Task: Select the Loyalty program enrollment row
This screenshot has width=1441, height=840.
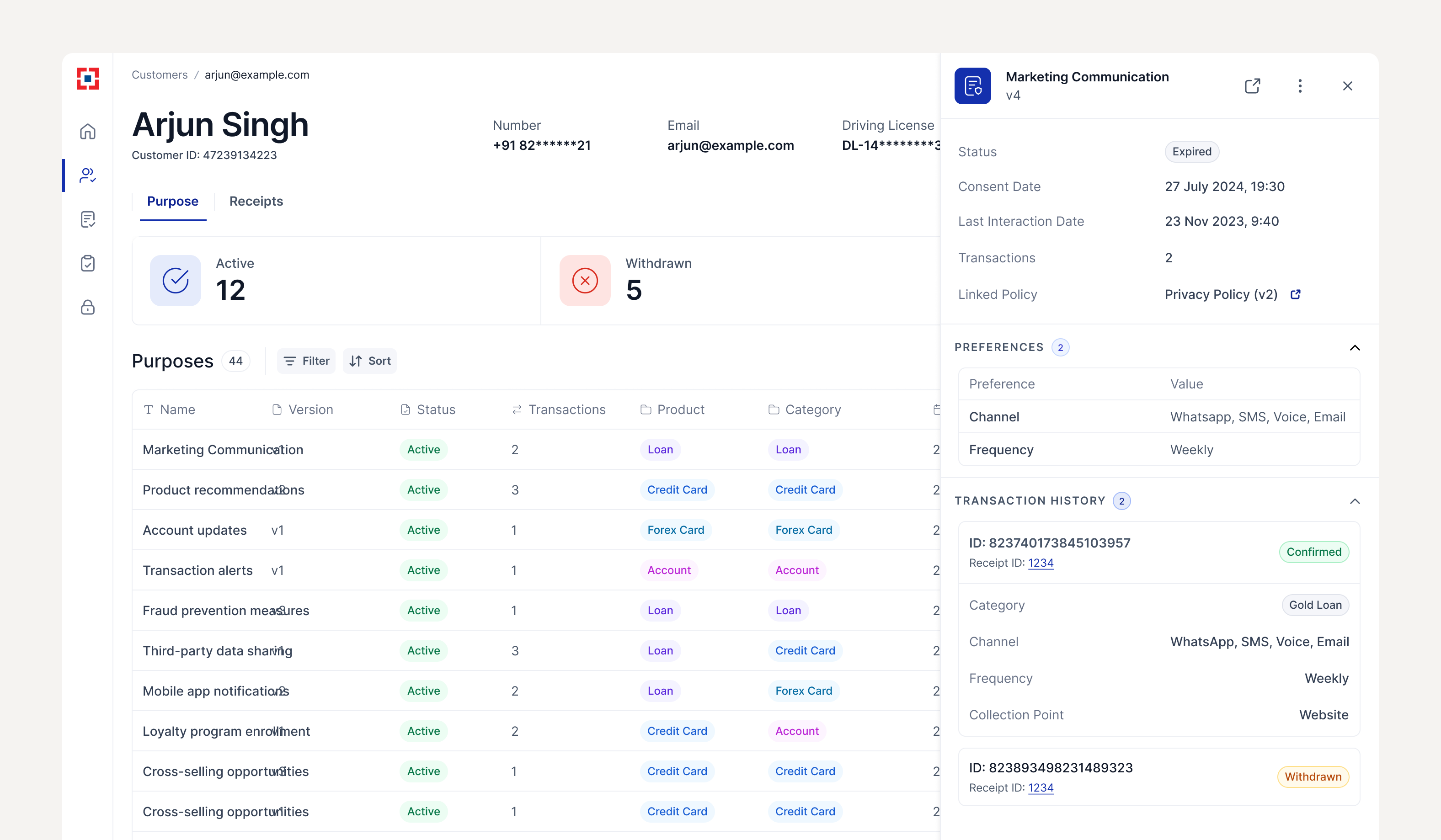Action: point(536,731)
